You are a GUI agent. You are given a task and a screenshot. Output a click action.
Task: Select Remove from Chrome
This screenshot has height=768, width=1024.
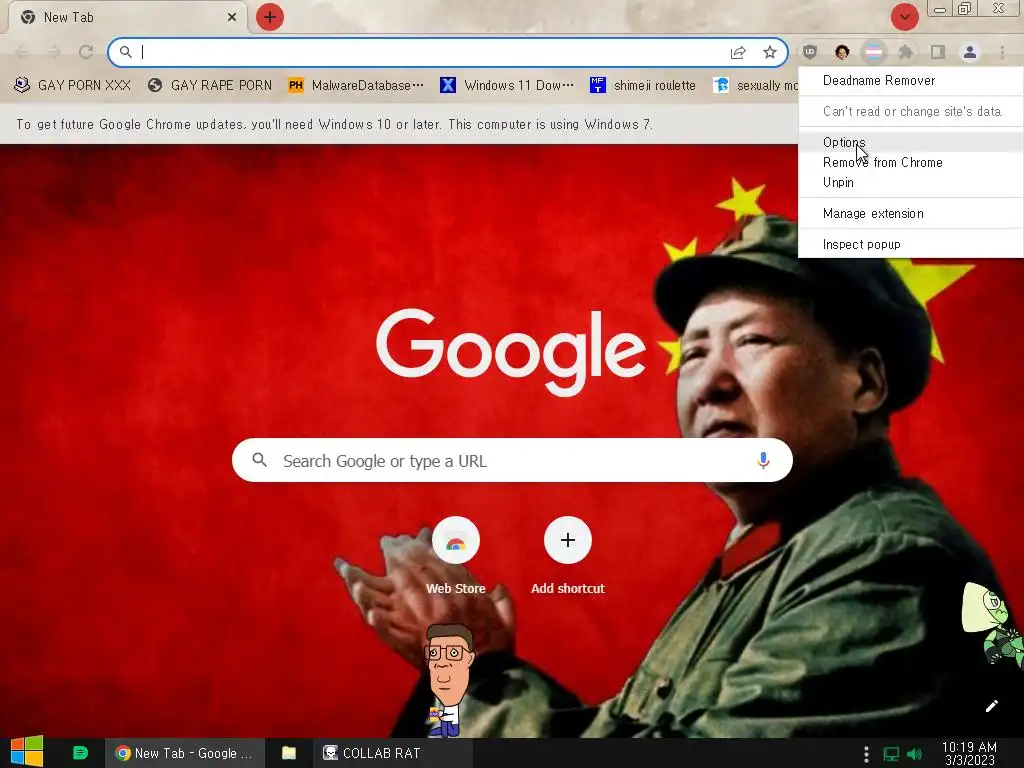pos(910,163)
